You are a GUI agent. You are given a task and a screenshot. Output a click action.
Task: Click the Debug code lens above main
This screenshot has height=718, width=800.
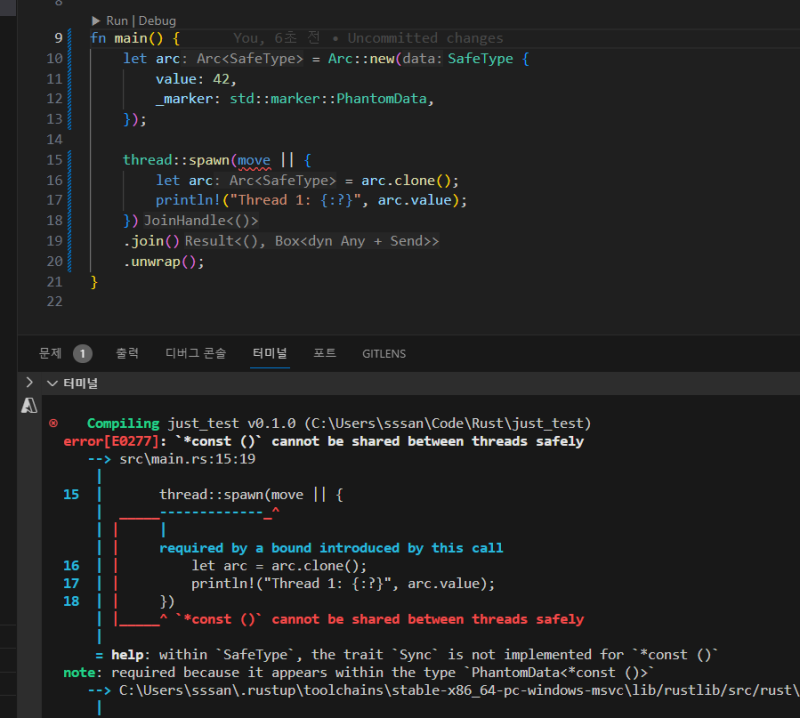(157, 20)
